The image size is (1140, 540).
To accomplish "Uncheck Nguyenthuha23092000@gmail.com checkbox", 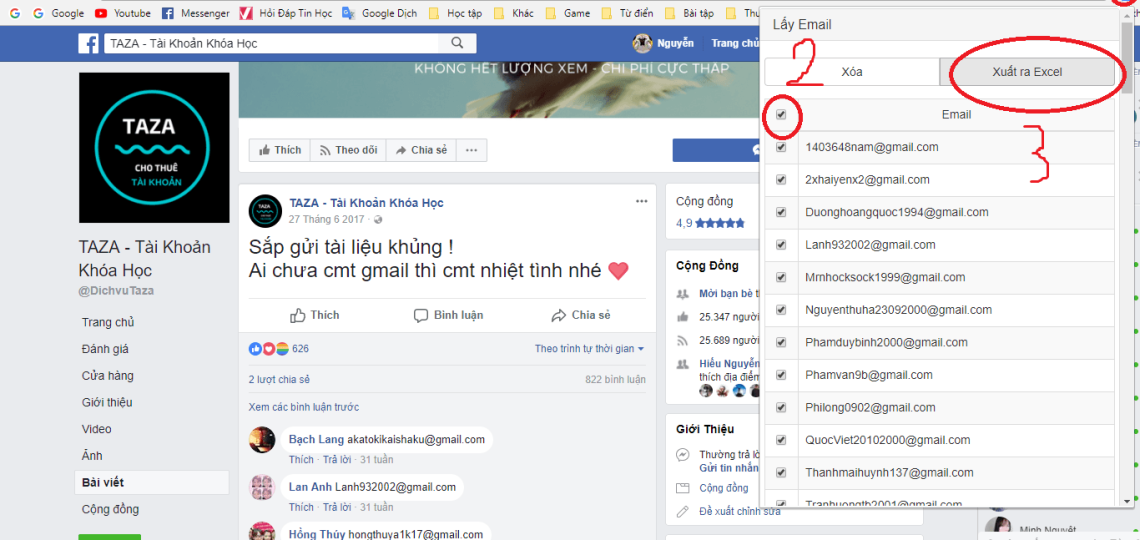I will coord(781,310).
